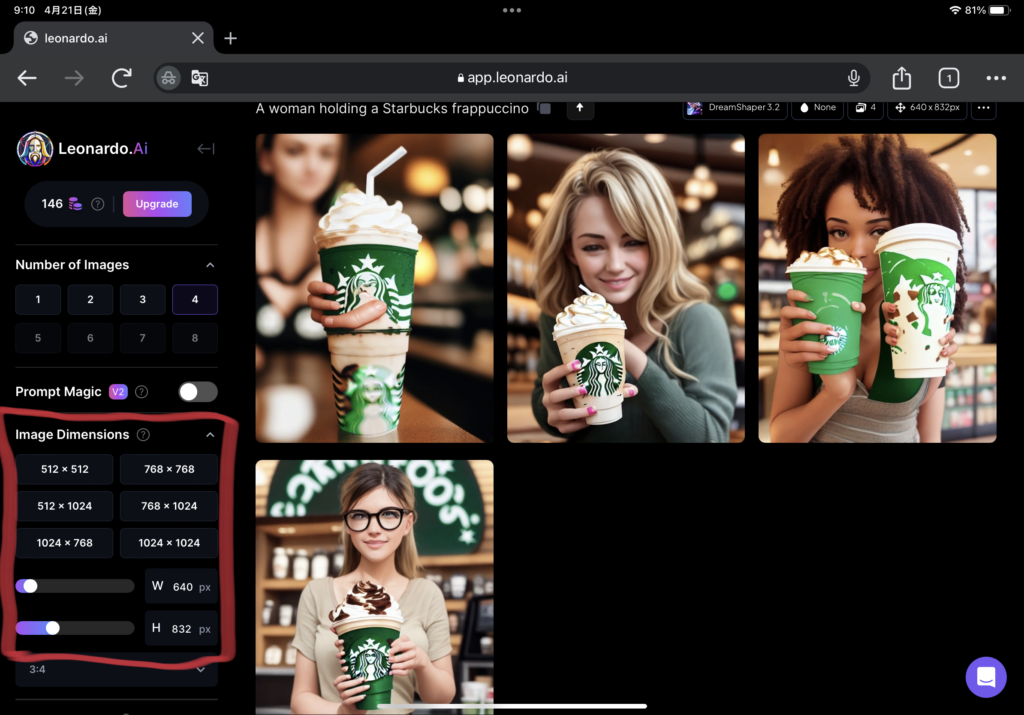Viewport: 1024px width, 715px height.
Task: Open the blonde woman generated image
Action: pyautogui.click(x=626, y=288)
